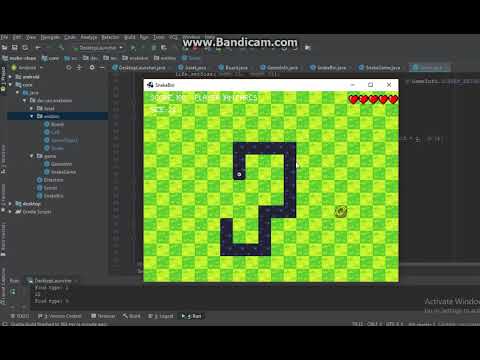Click the SnakeBot window title icon
The image size is (480, 360).
tap(150, 85)
